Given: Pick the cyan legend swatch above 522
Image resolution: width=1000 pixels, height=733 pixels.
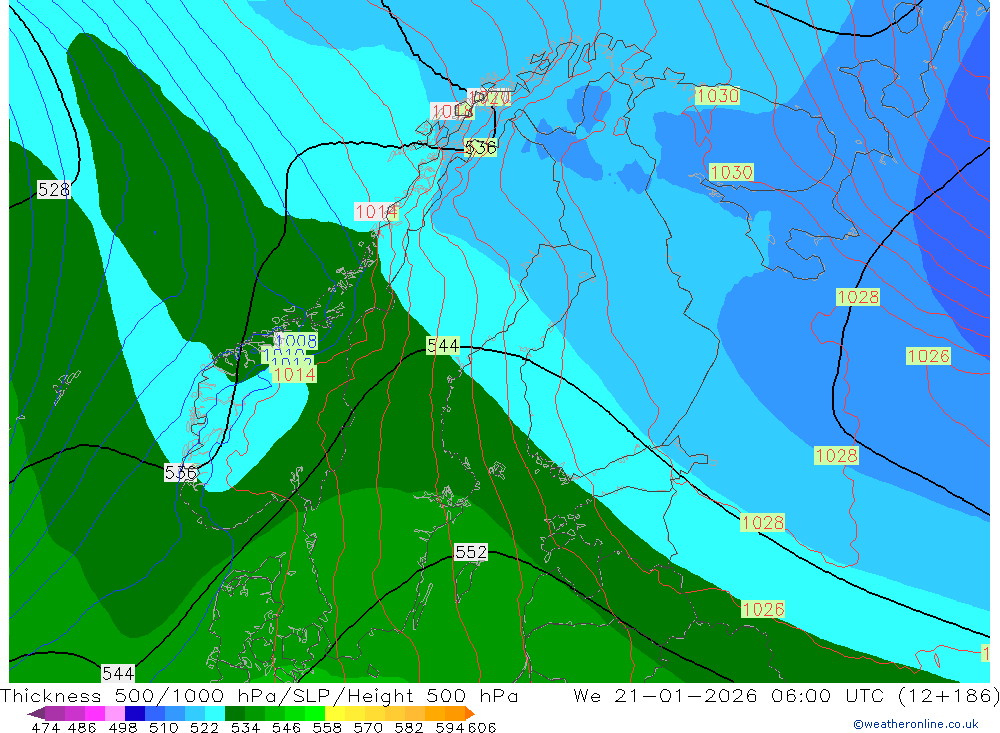Looking at the screenshot, I should [x=214, y=713].
